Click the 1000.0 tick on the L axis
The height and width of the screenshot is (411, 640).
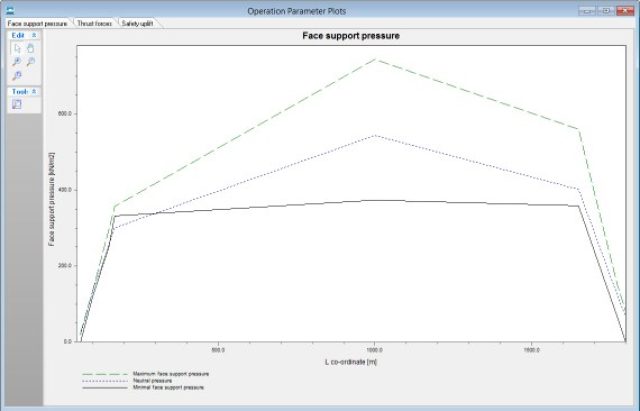(x=375, y=350)
